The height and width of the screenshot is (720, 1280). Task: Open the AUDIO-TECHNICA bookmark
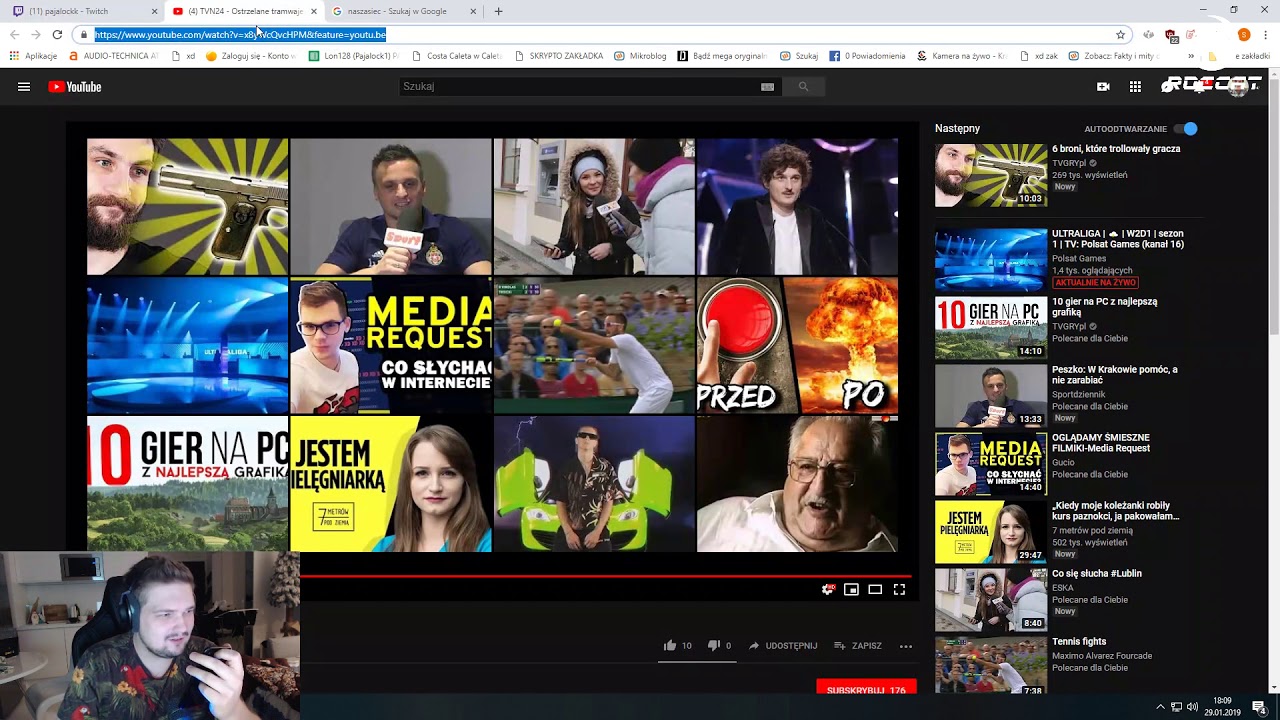(114, 56)
